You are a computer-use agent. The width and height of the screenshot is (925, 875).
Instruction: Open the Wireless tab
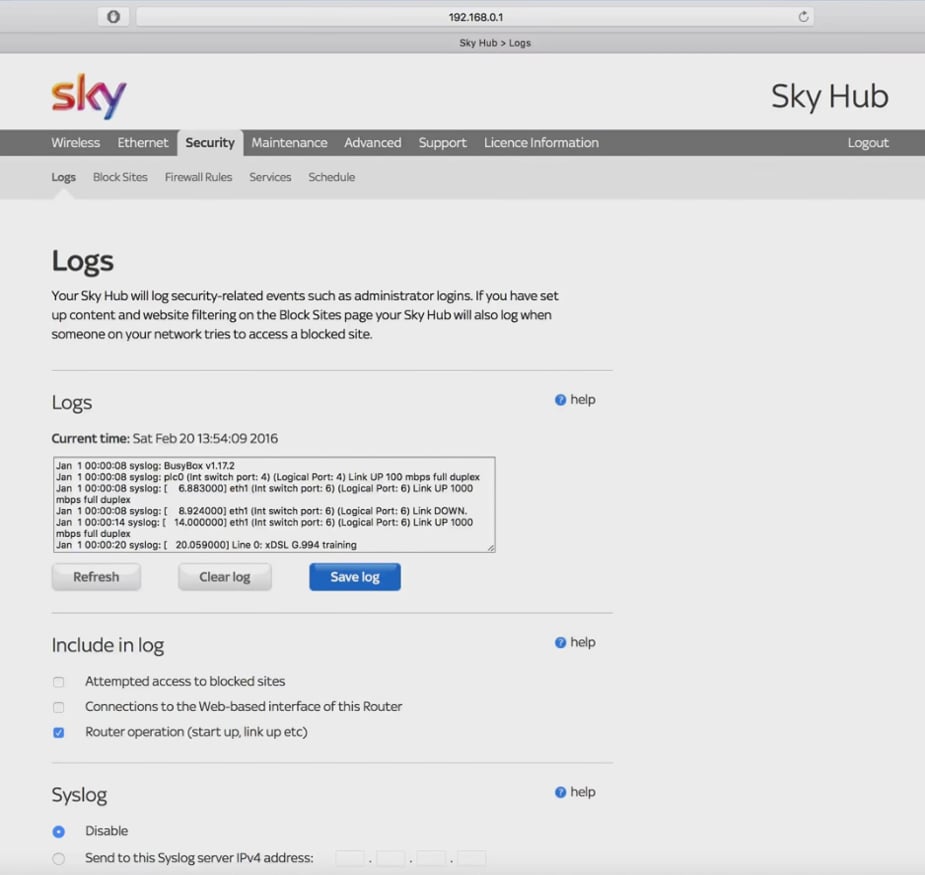pos(76,143)
